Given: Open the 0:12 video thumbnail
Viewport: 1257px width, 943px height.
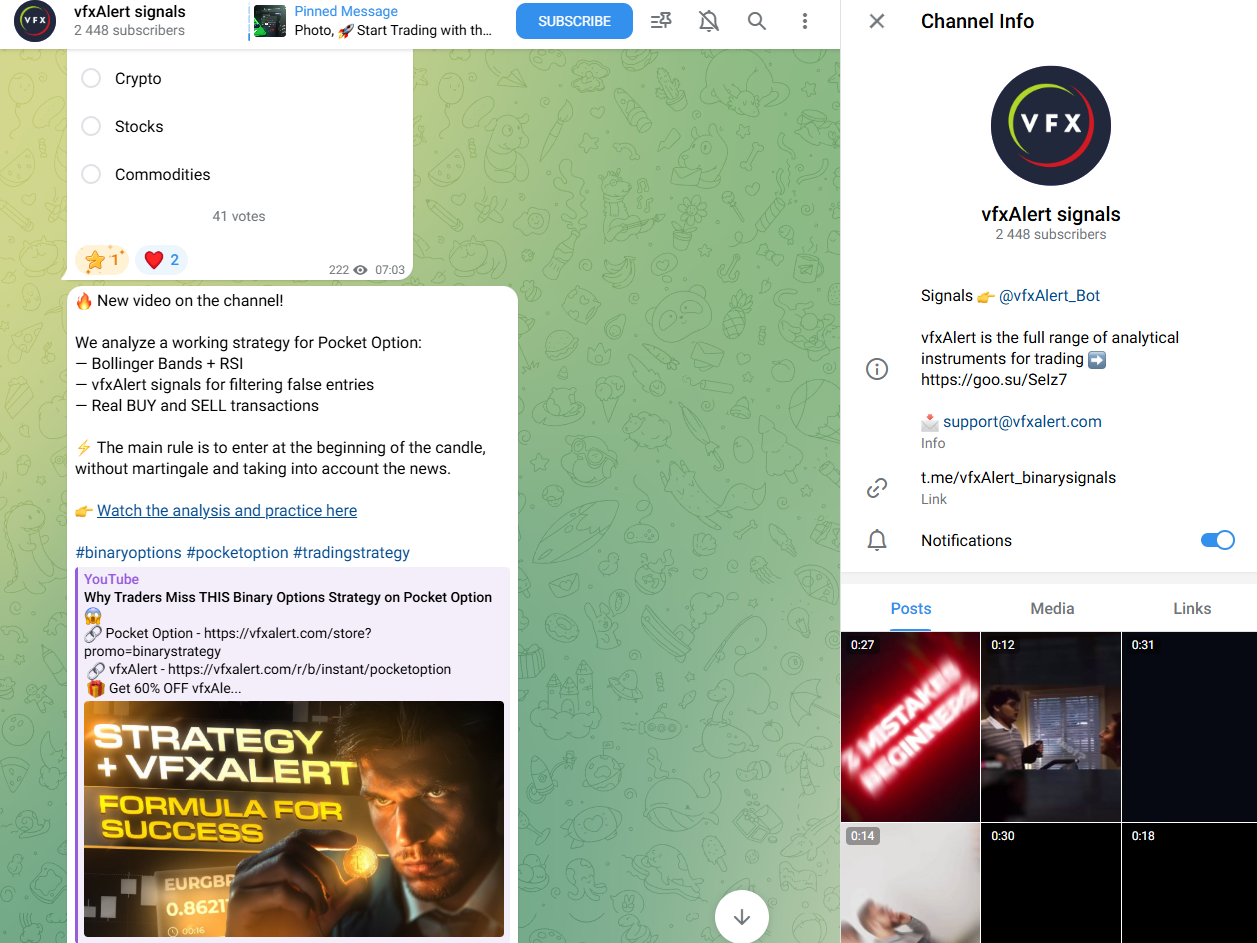Looking at the screenshot, I should [1051, 726].
